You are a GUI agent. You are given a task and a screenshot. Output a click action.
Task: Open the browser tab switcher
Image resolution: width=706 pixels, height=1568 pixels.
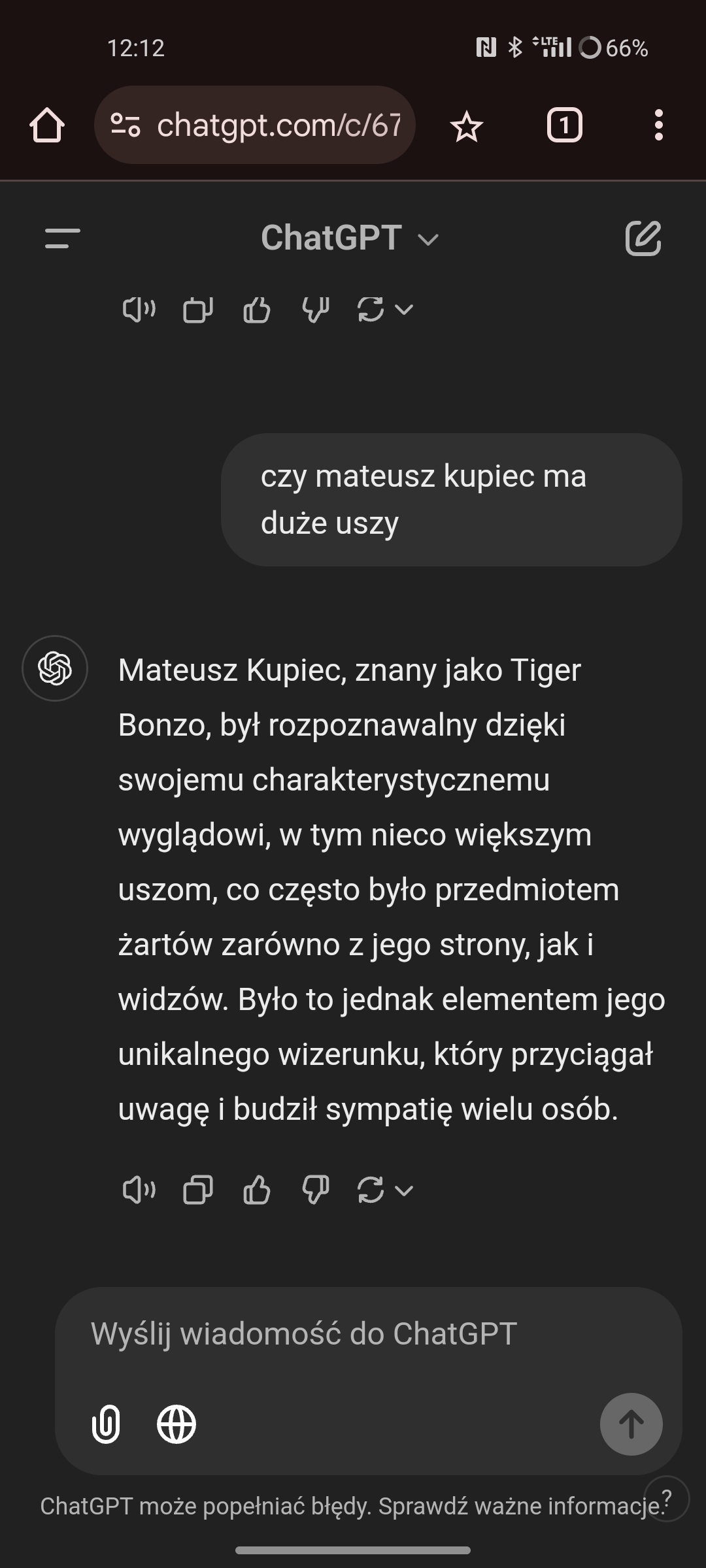point(564,125)
